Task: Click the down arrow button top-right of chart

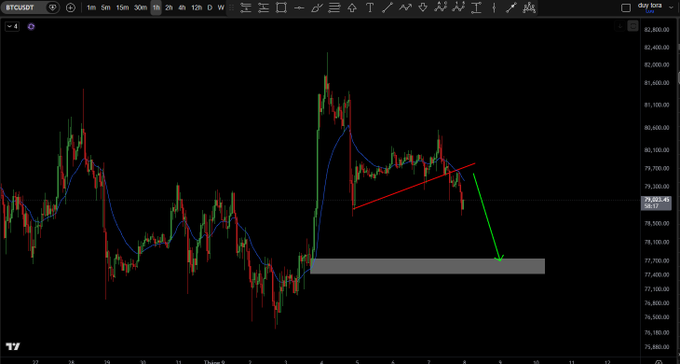Action: (x=620, y=26)
